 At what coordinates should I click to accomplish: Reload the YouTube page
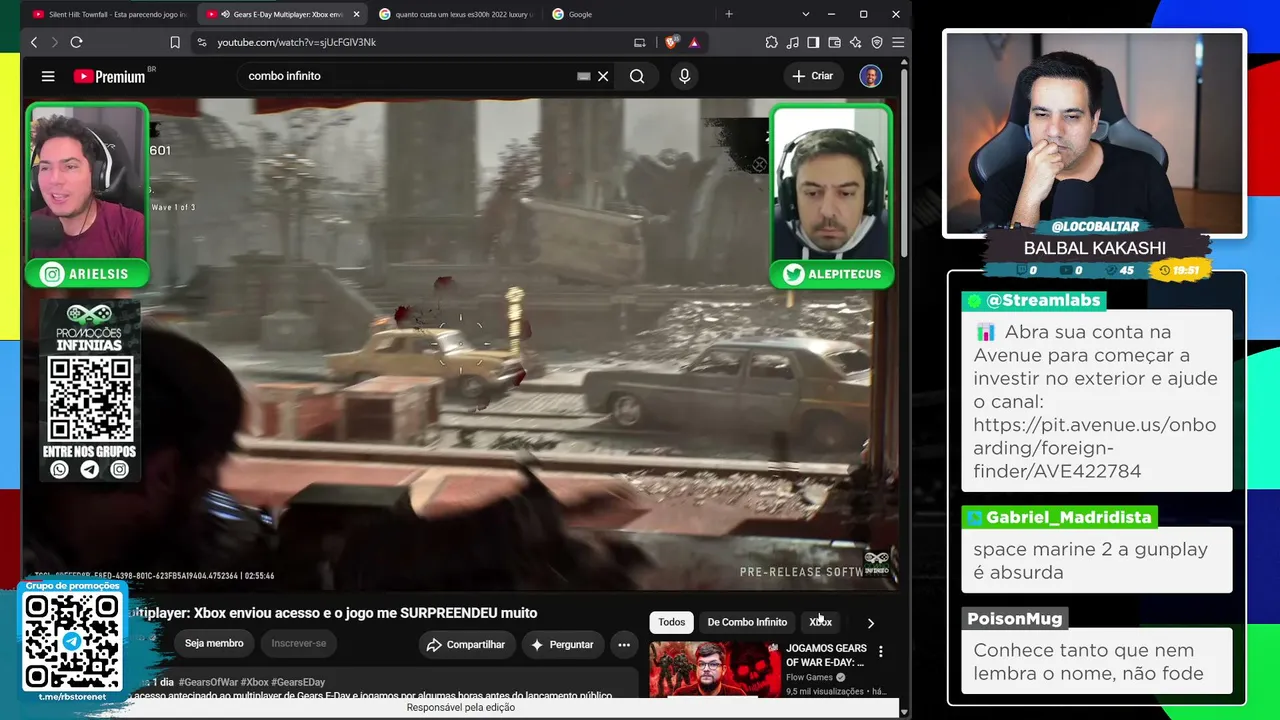pyautogui.click(x=76, y=42)
